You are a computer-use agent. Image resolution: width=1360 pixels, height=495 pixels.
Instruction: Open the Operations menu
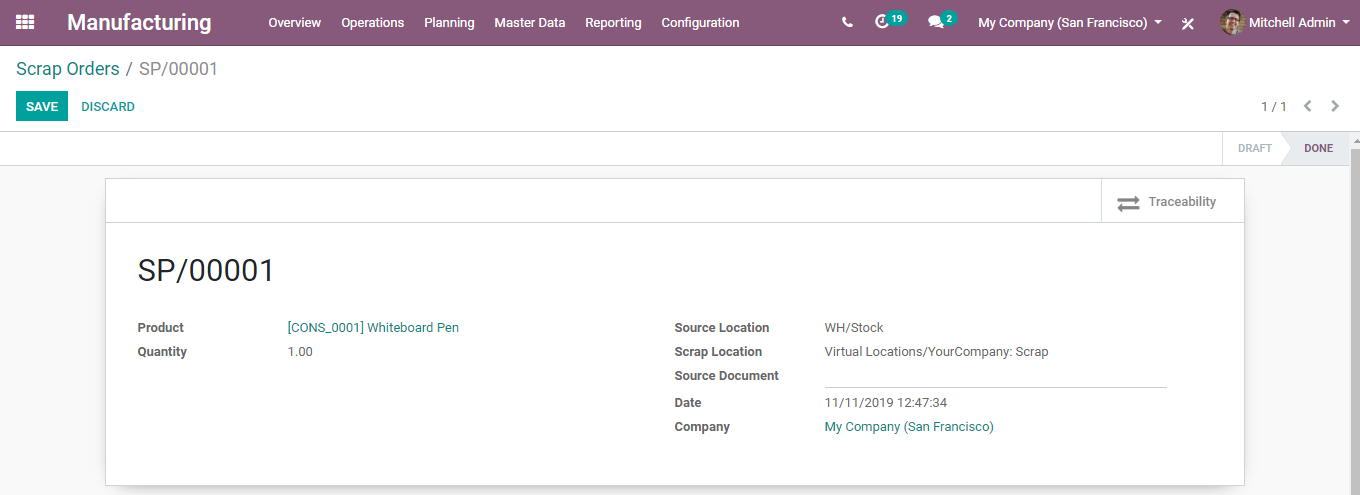[373, 22]
